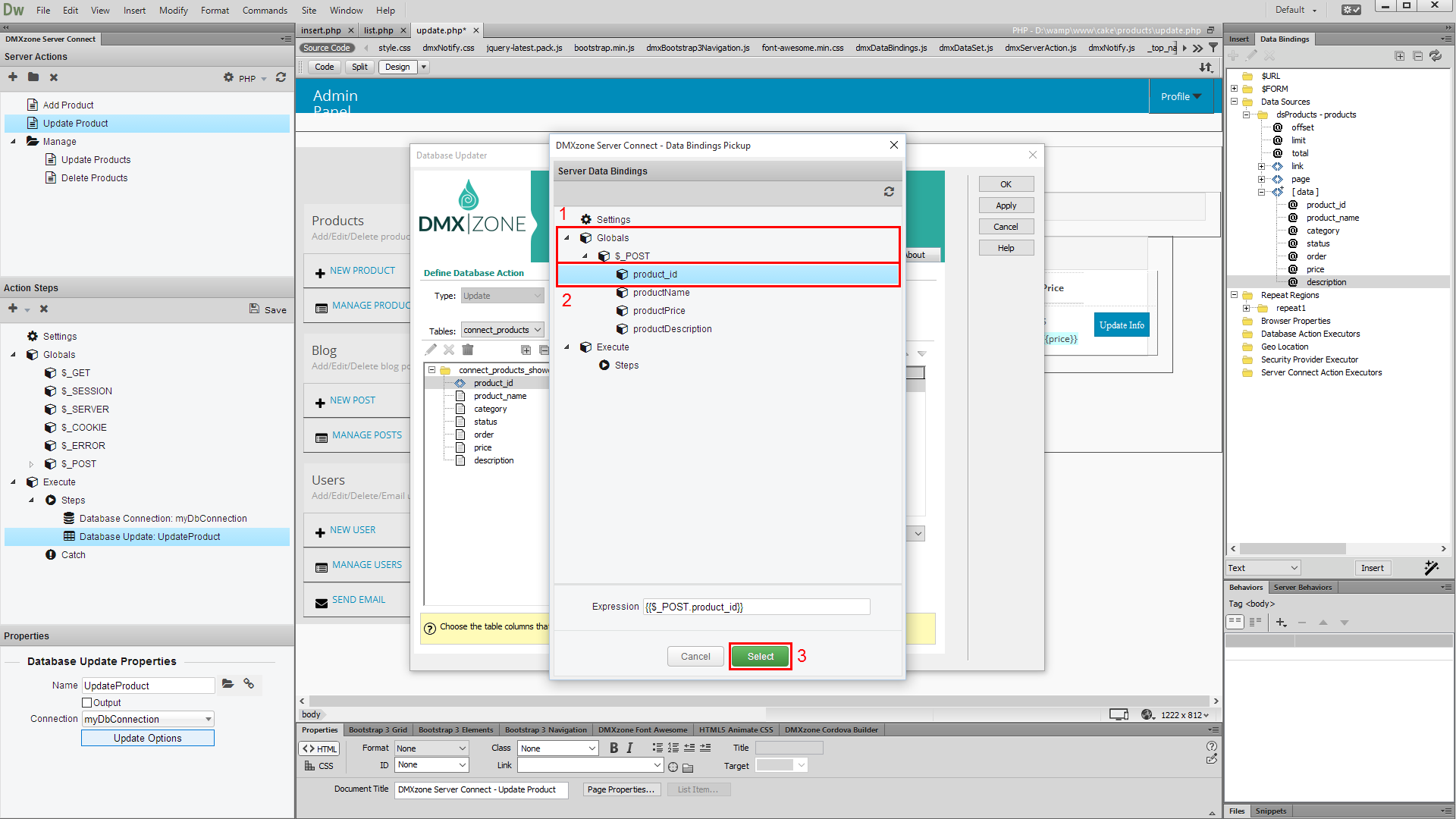Toggle Source Code related file view
Image resolution: width=1456 pixels, height=819 pixels.
coord(327,48)
